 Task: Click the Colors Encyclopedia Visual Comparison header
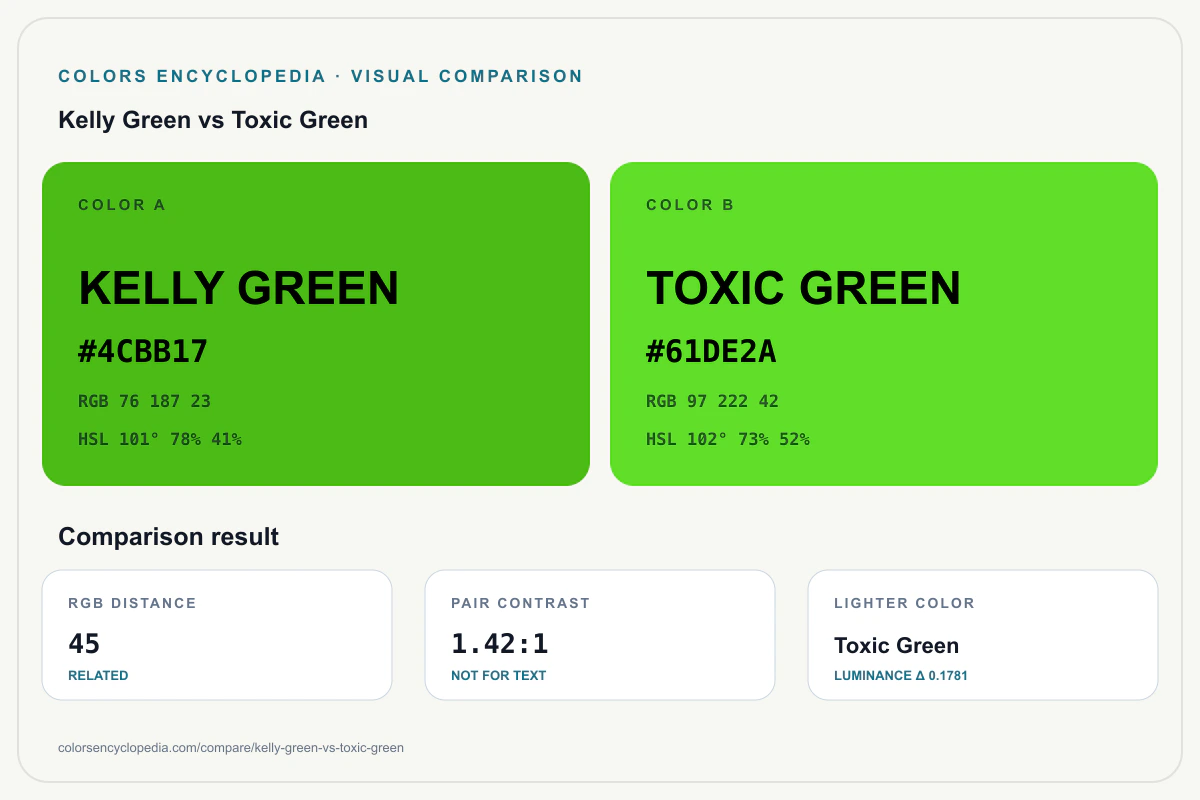321,76
